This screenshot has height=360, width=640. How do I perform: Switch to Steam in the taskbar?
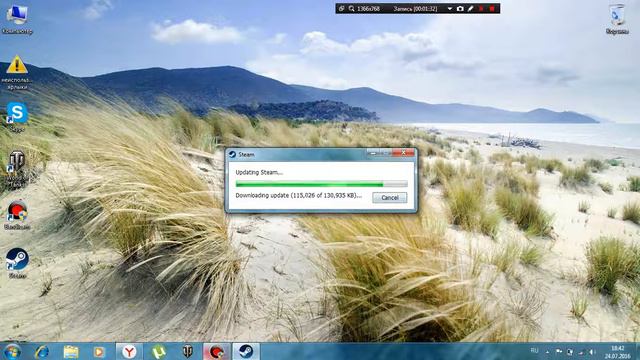[246, 351]
